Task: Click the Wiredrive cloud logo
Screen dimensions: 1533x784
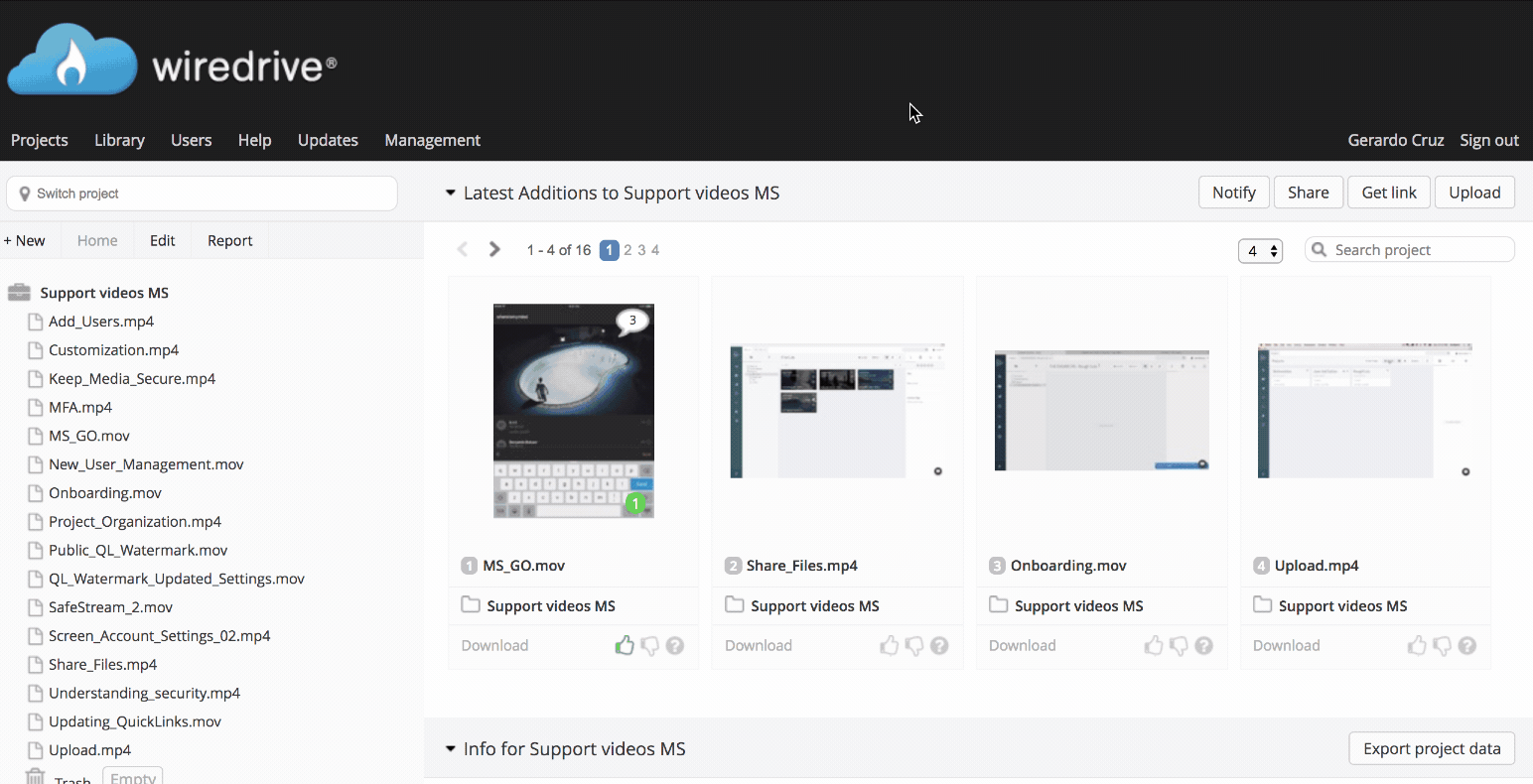Action: click(x=71, y=59)
